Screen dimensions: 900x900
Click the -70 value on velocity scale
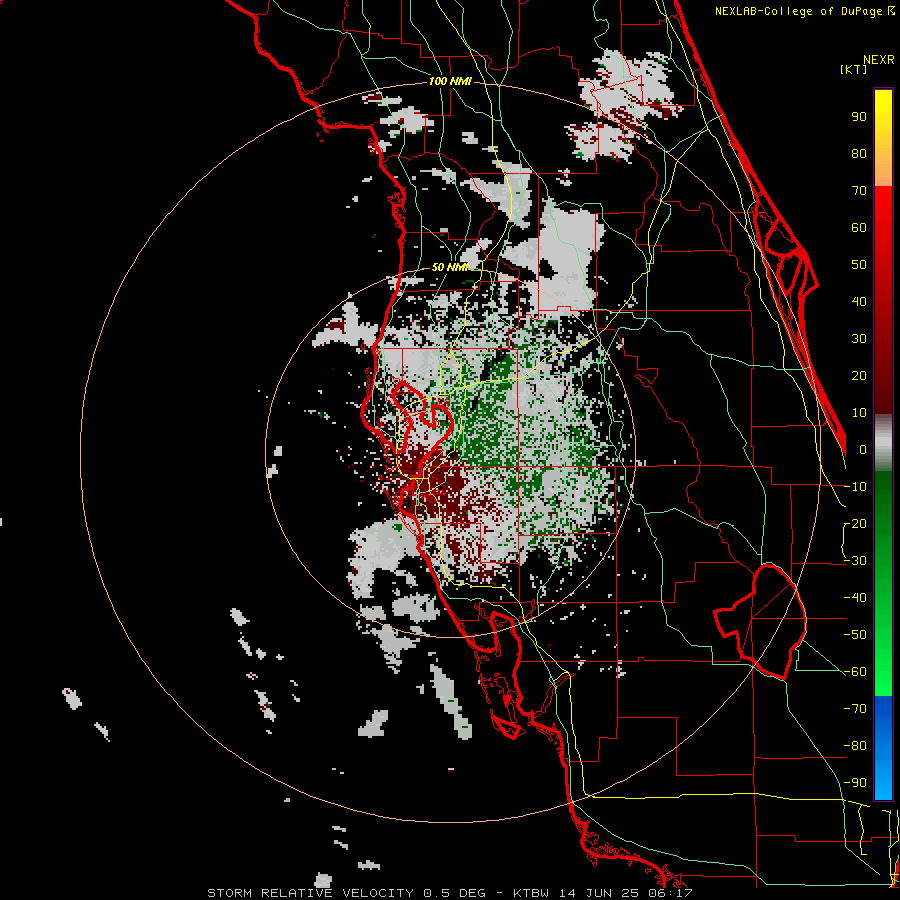point(855,708)
